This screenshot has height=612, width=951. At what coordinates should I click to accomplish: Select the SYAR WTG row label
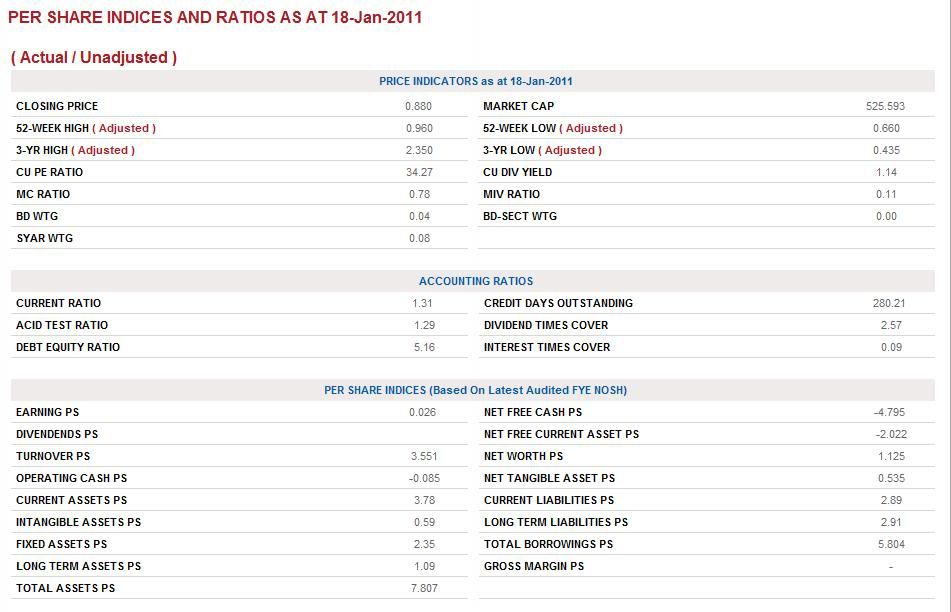[x=44, y=238]
